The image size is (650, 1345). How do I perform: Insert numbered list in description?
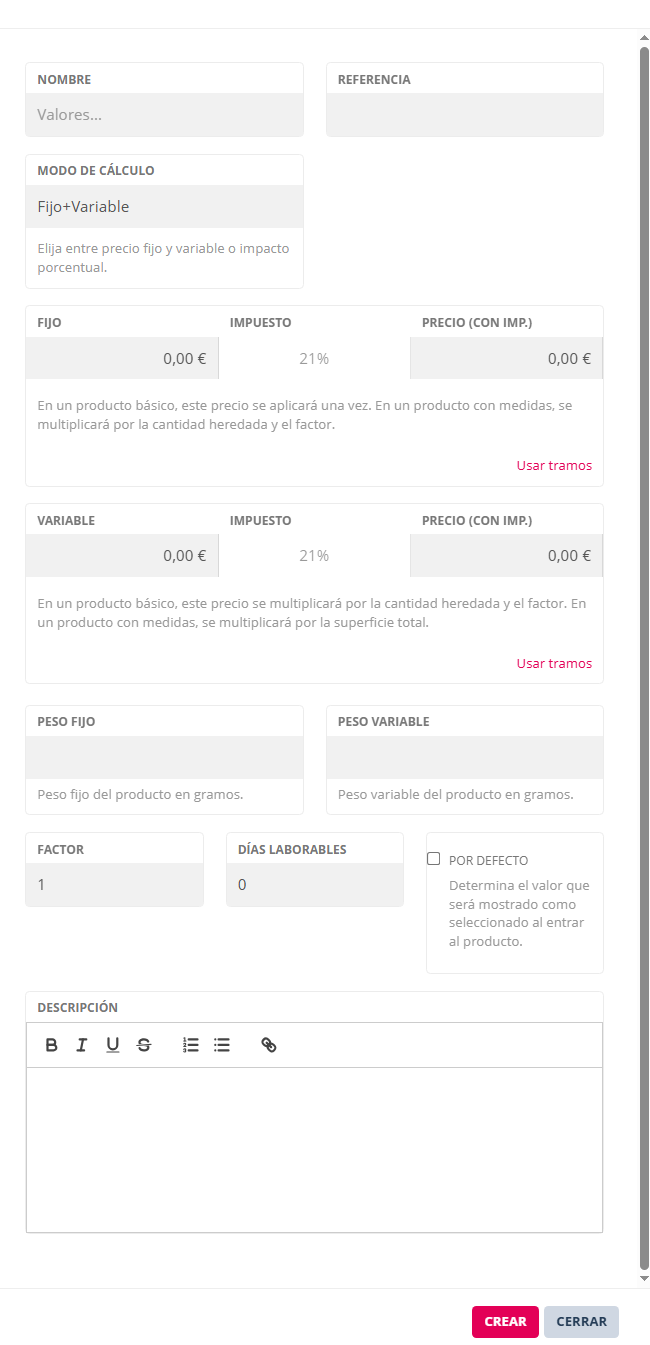click(x=191, y=1045)
